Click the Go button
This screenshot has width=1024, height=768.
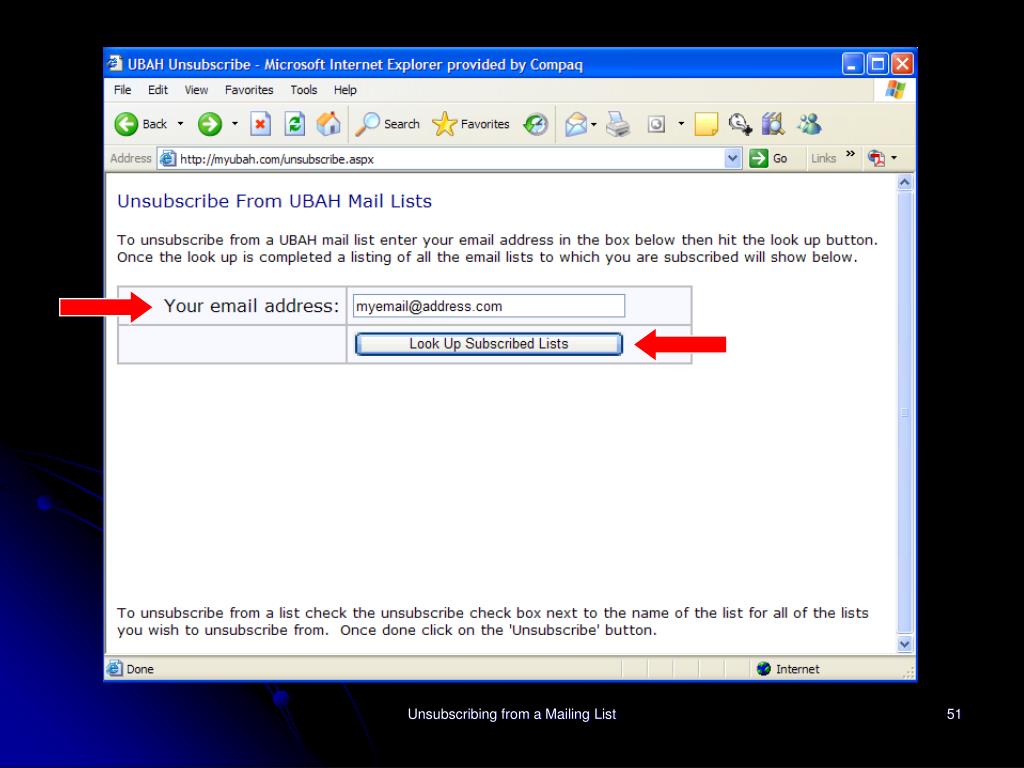[x=769, y=158]
